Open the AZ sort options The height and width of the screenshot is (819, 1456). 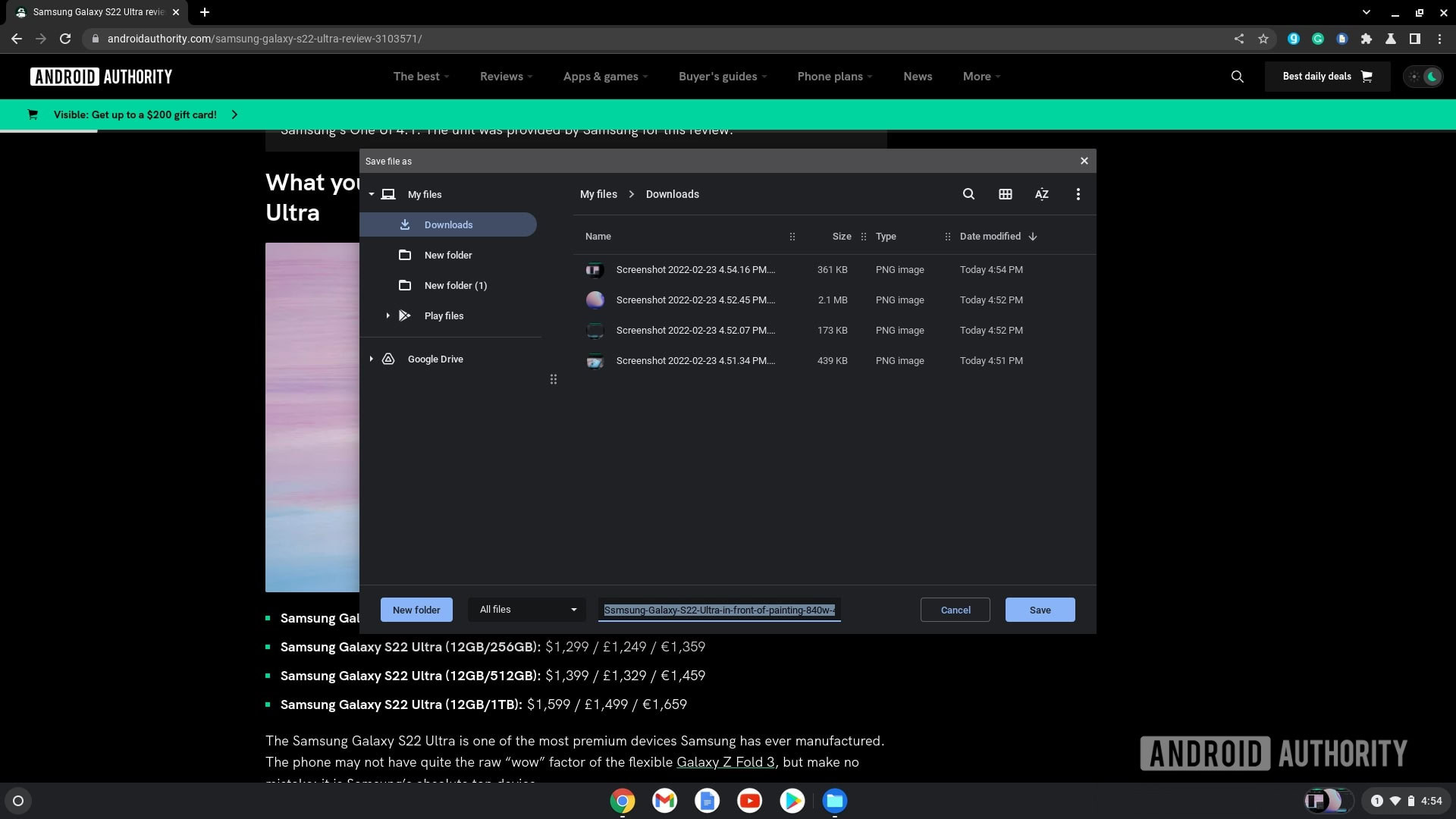coord(1042,194)
